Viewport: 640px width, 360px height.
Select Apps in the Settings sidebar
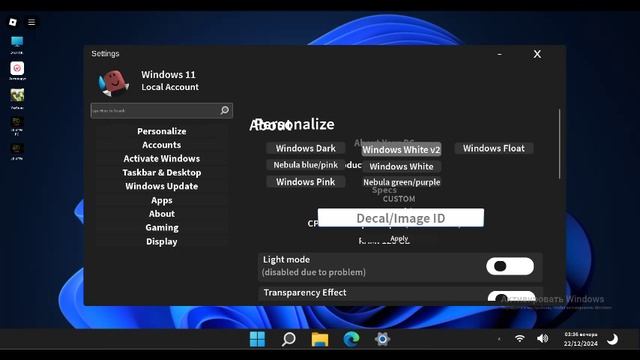(x=162, y=200)
